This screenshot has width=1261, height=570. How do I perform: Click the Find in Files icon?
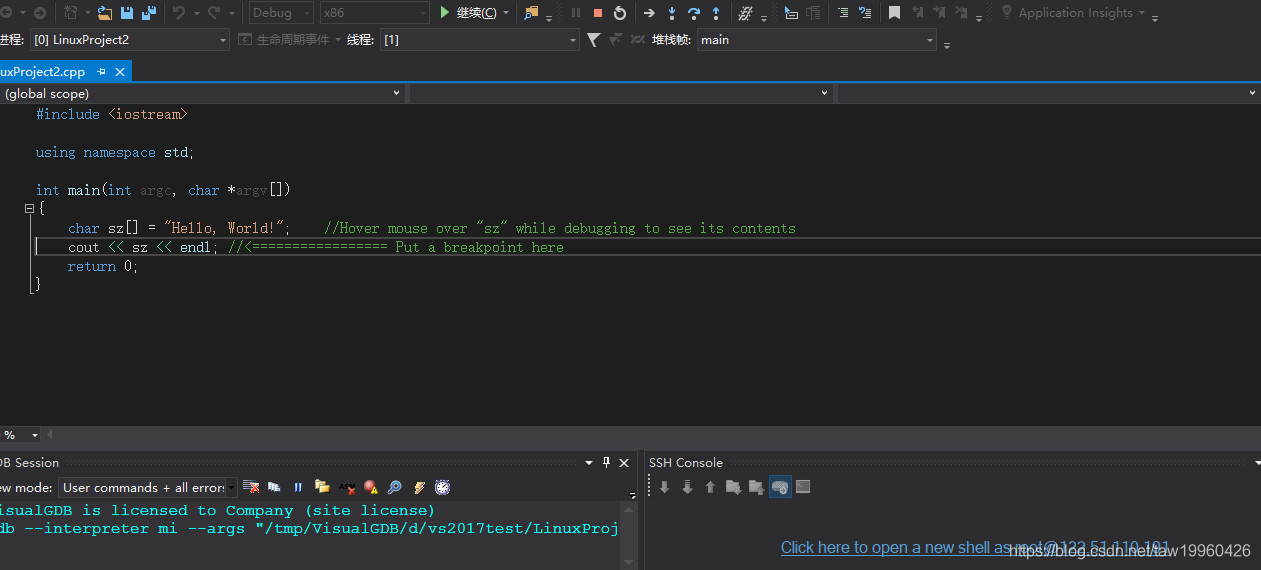[531, 13]
